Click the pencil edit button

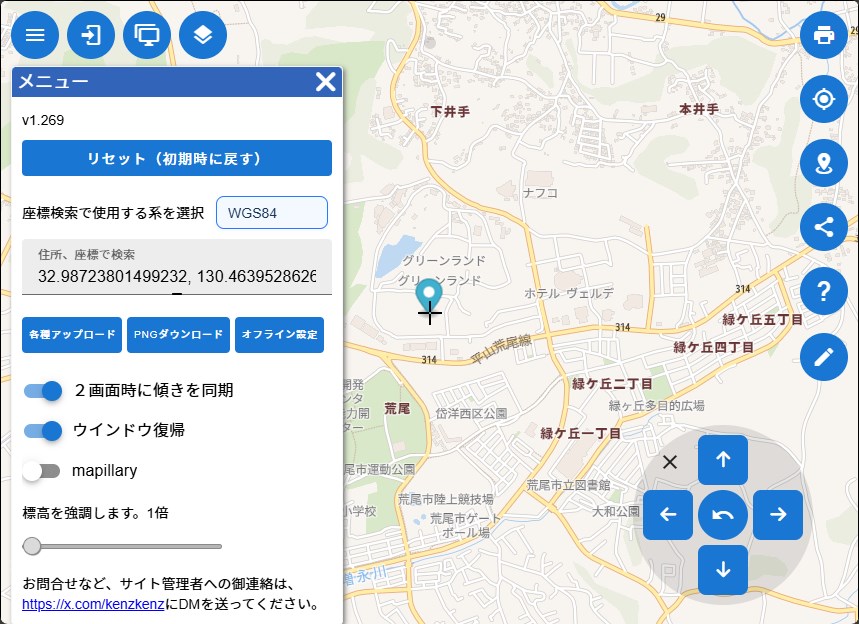point(824,356)
